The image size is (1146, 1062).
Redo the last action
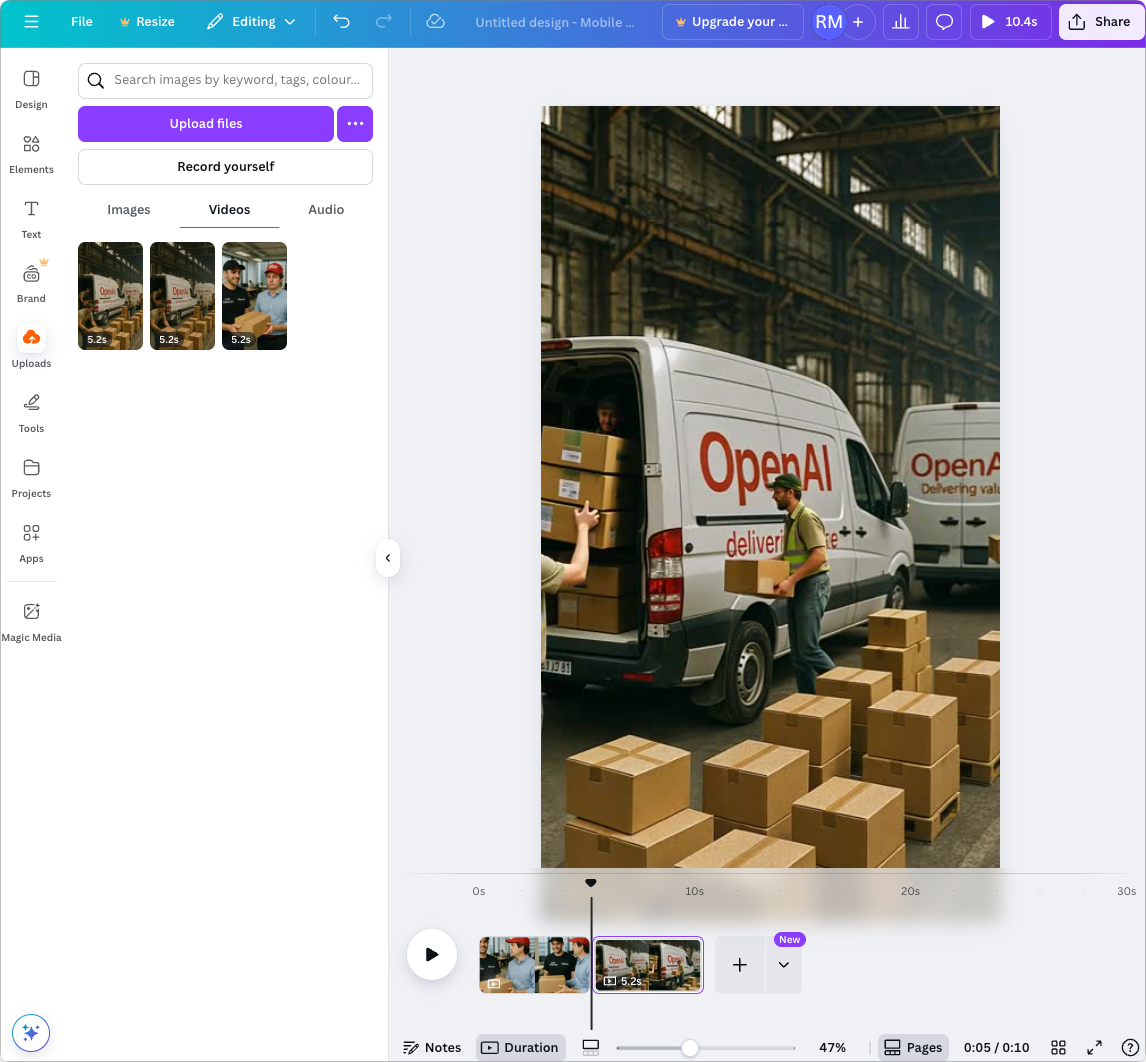tap(384, 22)
